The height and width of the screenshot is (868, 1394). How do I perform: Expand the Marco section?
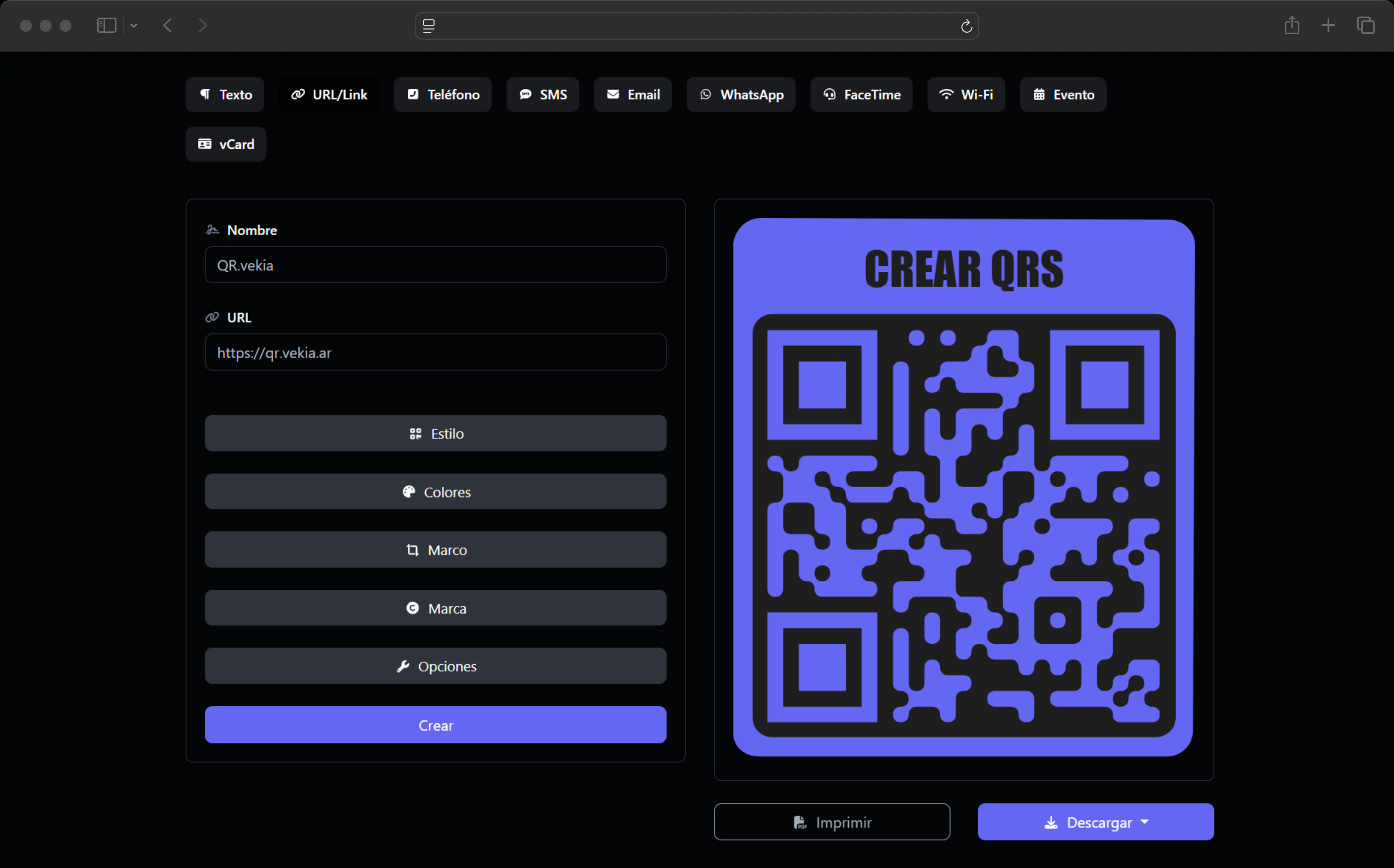[435, 550]
